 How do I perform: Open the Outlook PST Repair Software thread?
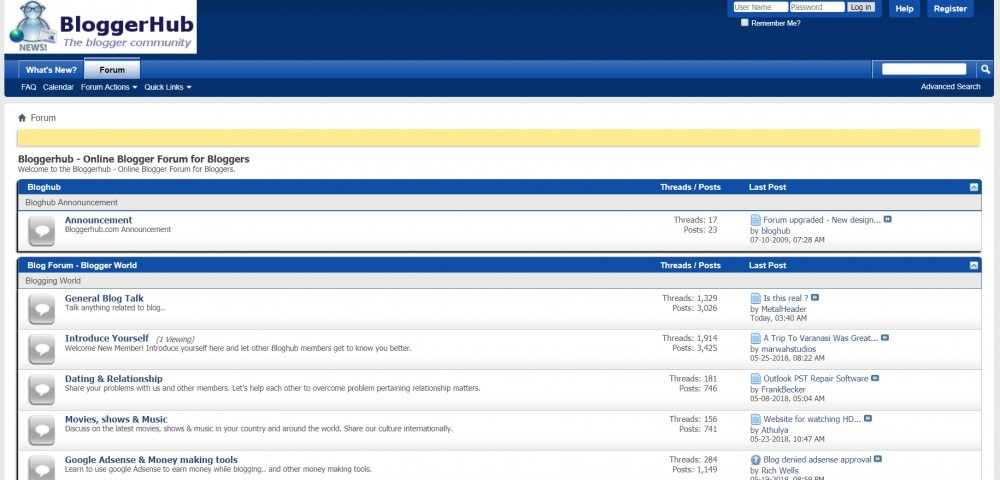point(816,379)
